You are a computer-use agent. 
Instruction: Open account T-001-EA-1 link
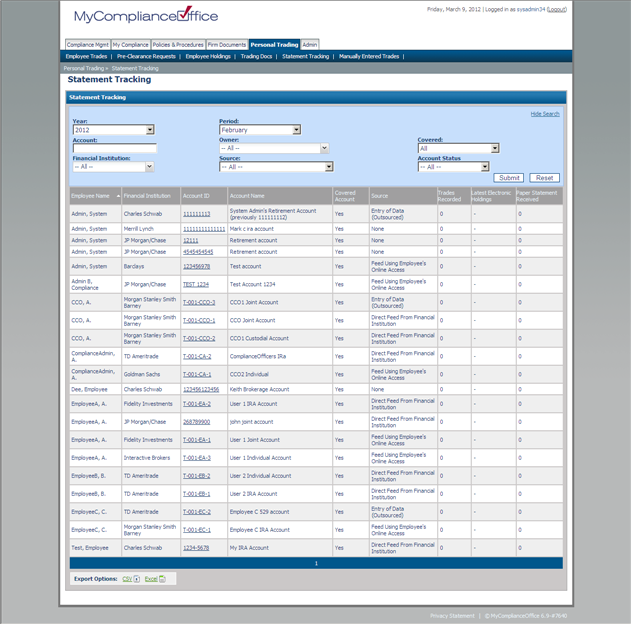point(196,440)
